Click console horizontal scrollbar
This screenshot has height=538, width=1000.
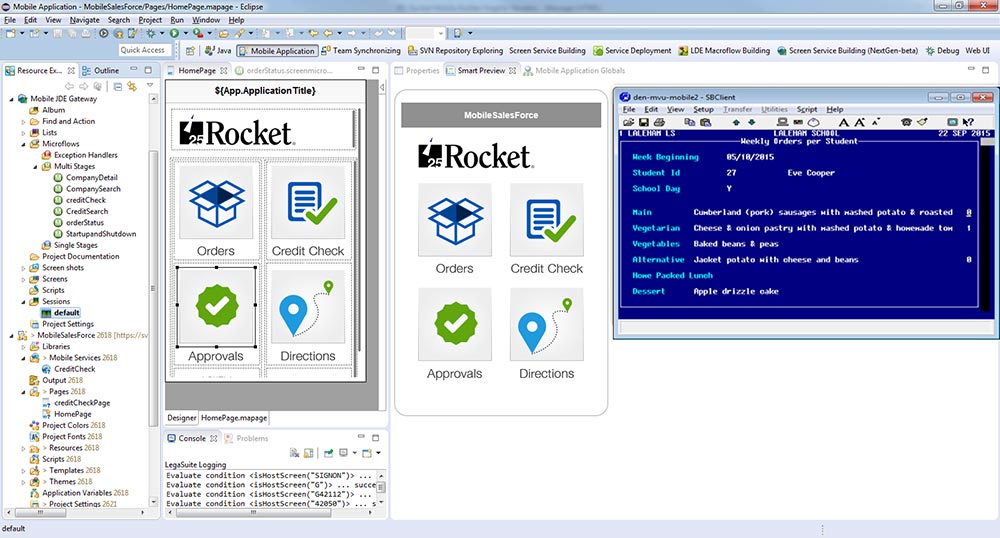(253, 513)
